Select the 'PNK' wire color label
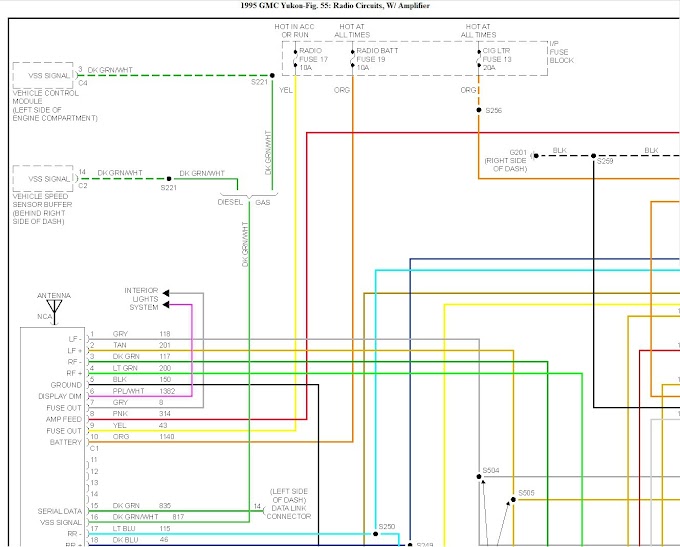Screen dimensions: 680x547 [x=120, y=414]
